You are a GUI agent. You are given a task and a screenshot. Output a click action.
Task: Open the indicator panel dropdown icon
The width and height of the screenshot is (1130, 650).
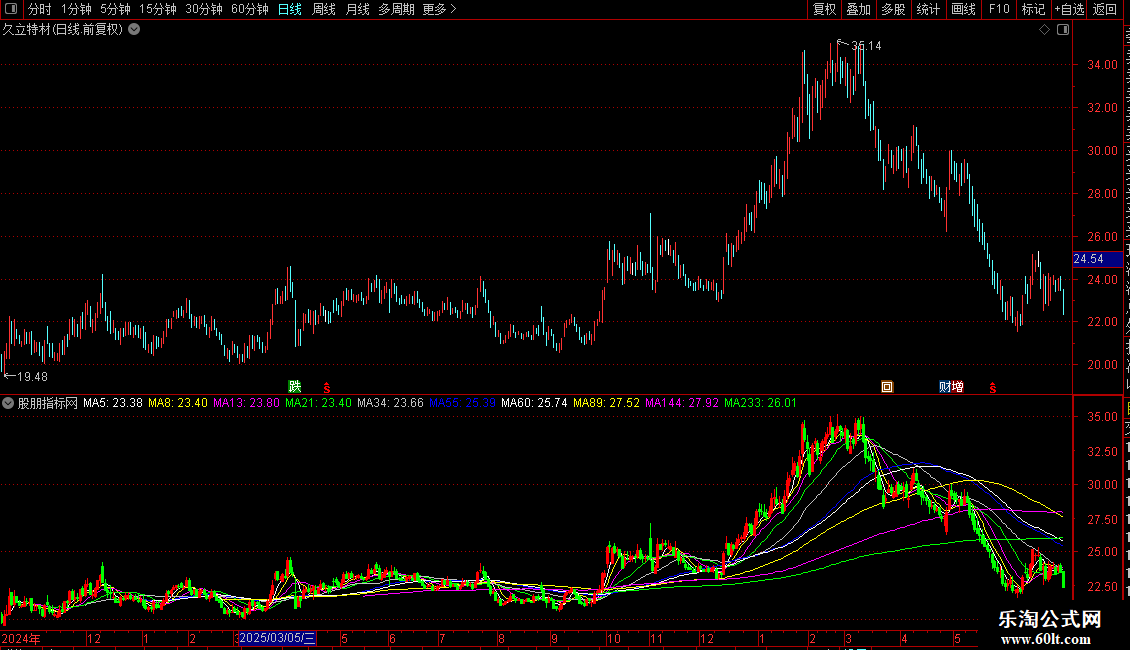coord(8,404)
